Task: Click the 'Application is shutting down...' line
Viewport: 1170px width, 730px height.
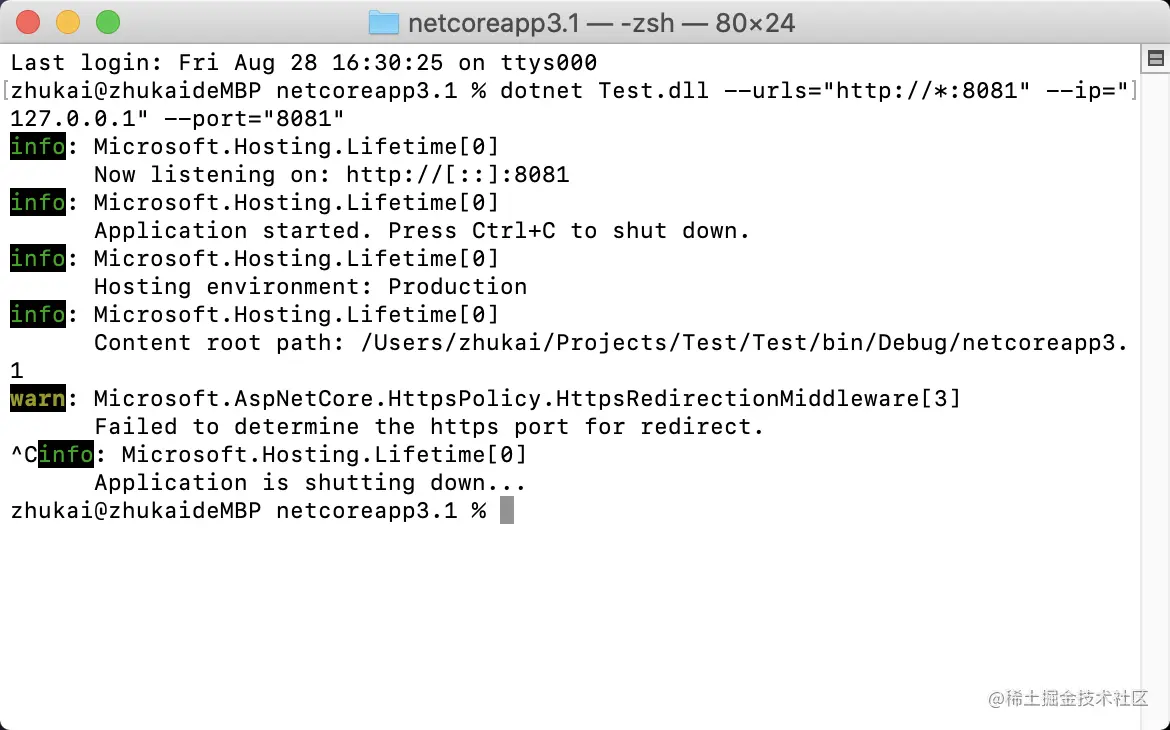Action: click(x=310, y=483)
